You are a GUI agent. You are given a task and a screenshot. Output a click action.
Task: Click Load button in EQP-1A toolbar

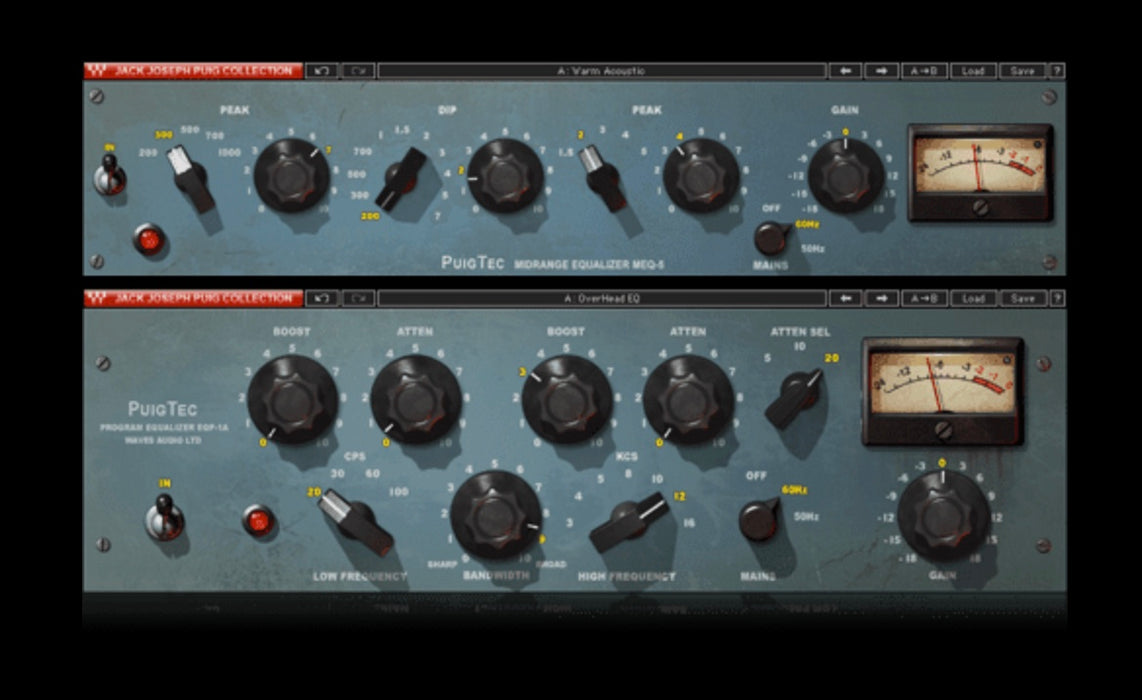click(973, 298)
